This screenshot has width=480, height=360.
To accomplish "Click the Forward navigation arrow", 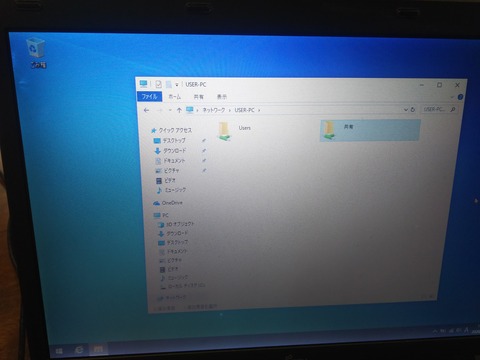I will 160,110.
